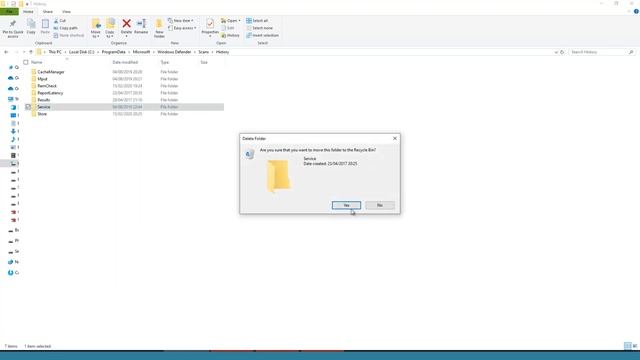Viewport: 640px width, 360px height.
Task: Sort by the Date modified column header
Action: [x=125, y=62]
